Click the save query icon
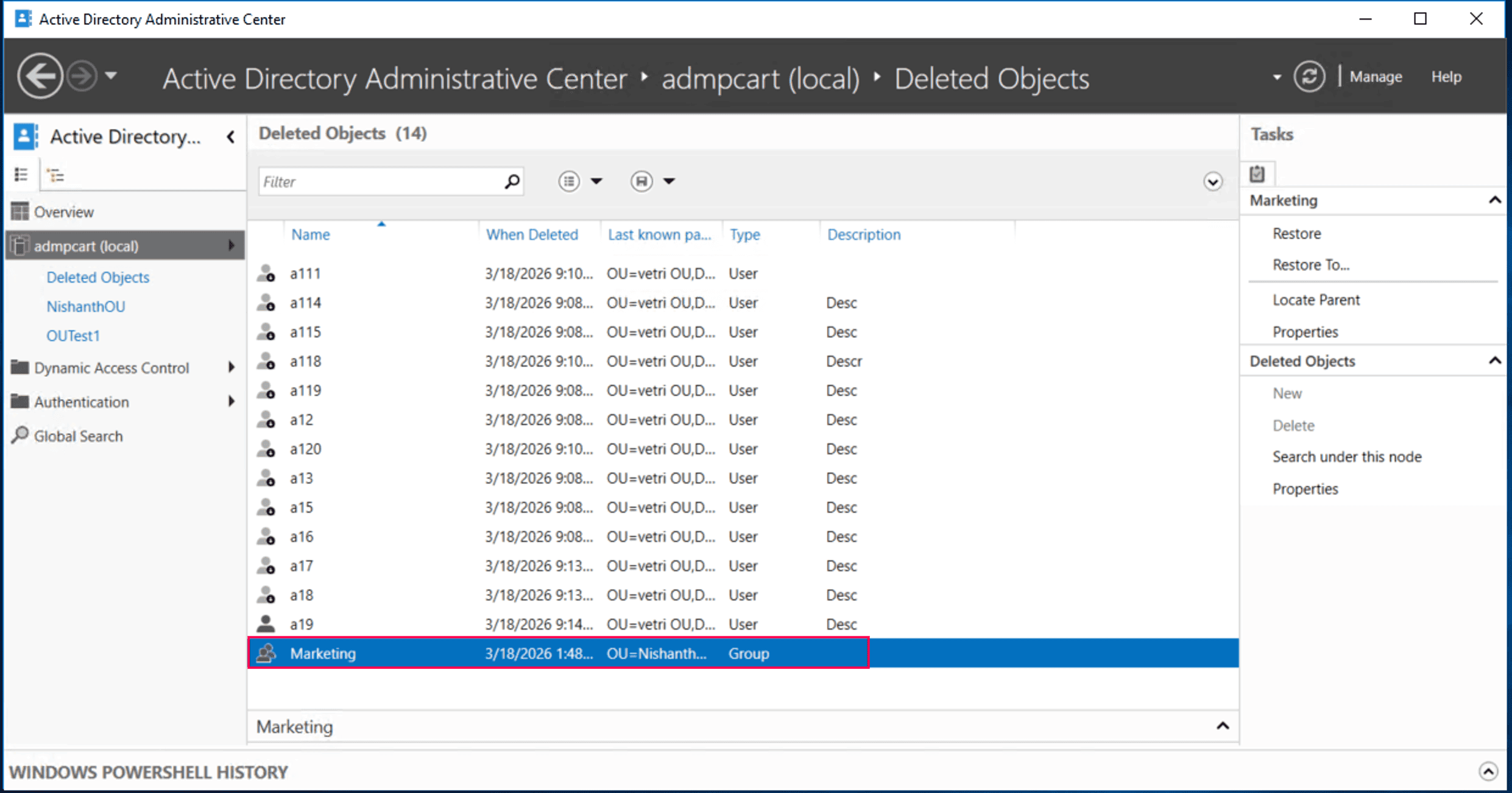Screen dimensions: 1512x793 (641, 181)
